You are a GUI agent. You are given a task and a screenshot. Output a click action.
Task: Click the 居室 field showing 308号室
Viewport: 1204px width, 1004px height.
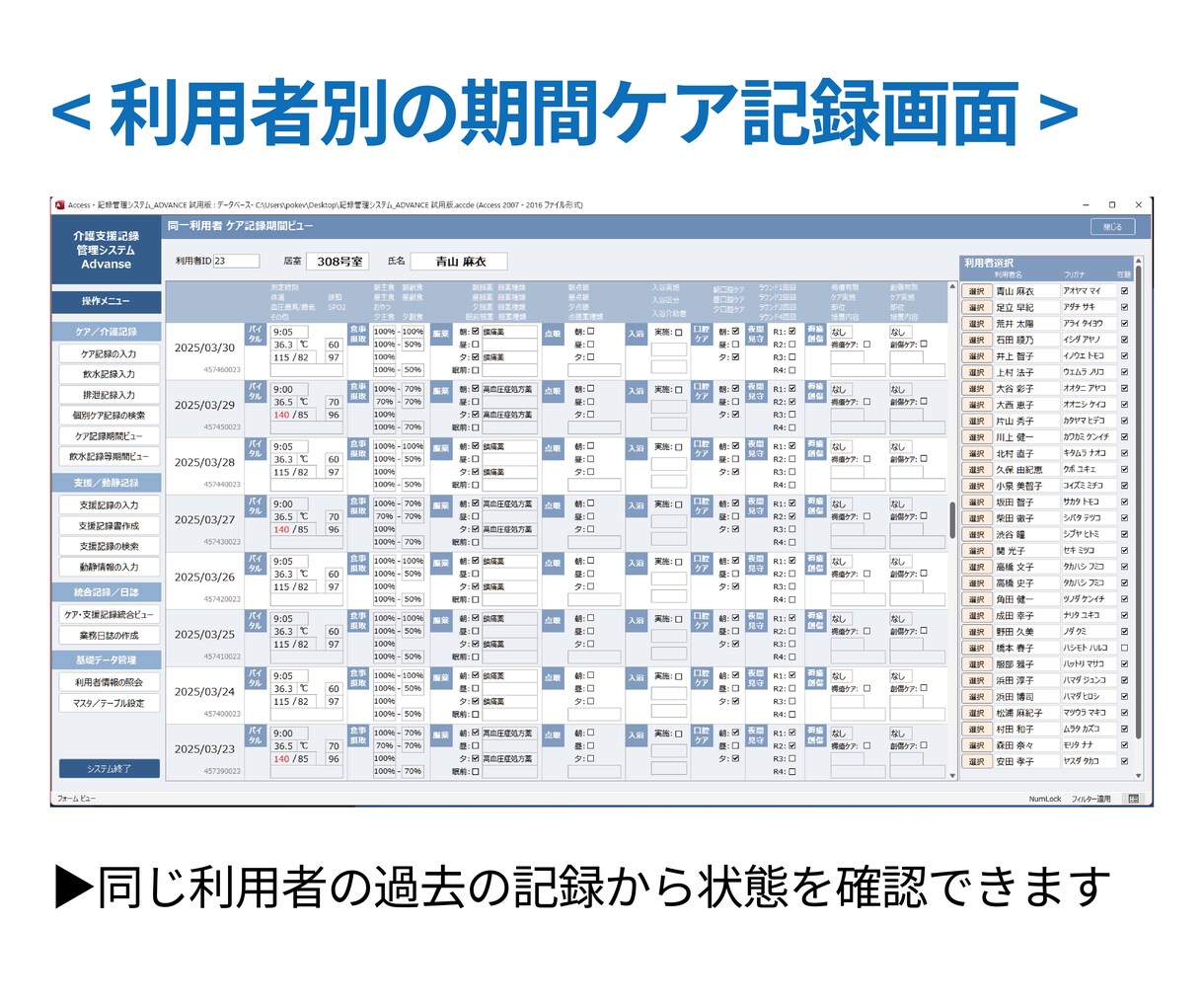(339, 262)
